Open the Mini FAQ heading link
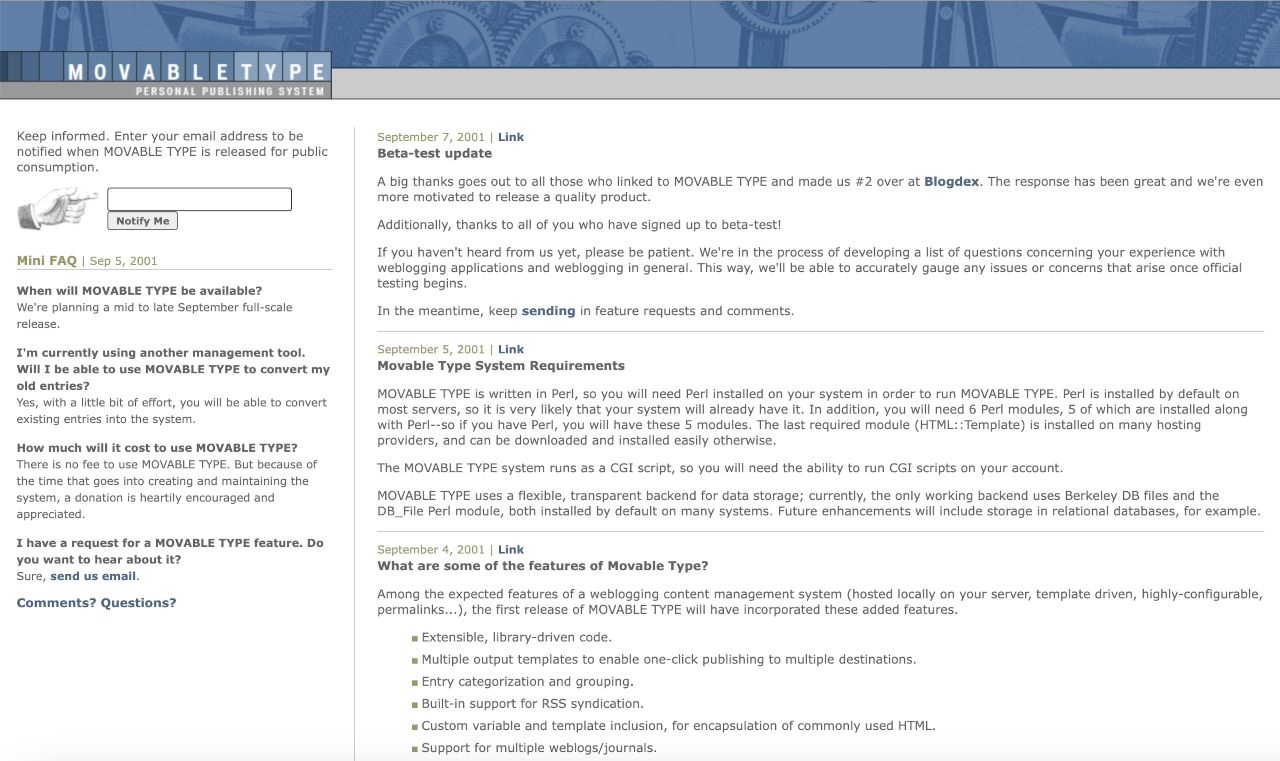The height and width of the screenshot is (761, 1280). click(x=47, y=261)
